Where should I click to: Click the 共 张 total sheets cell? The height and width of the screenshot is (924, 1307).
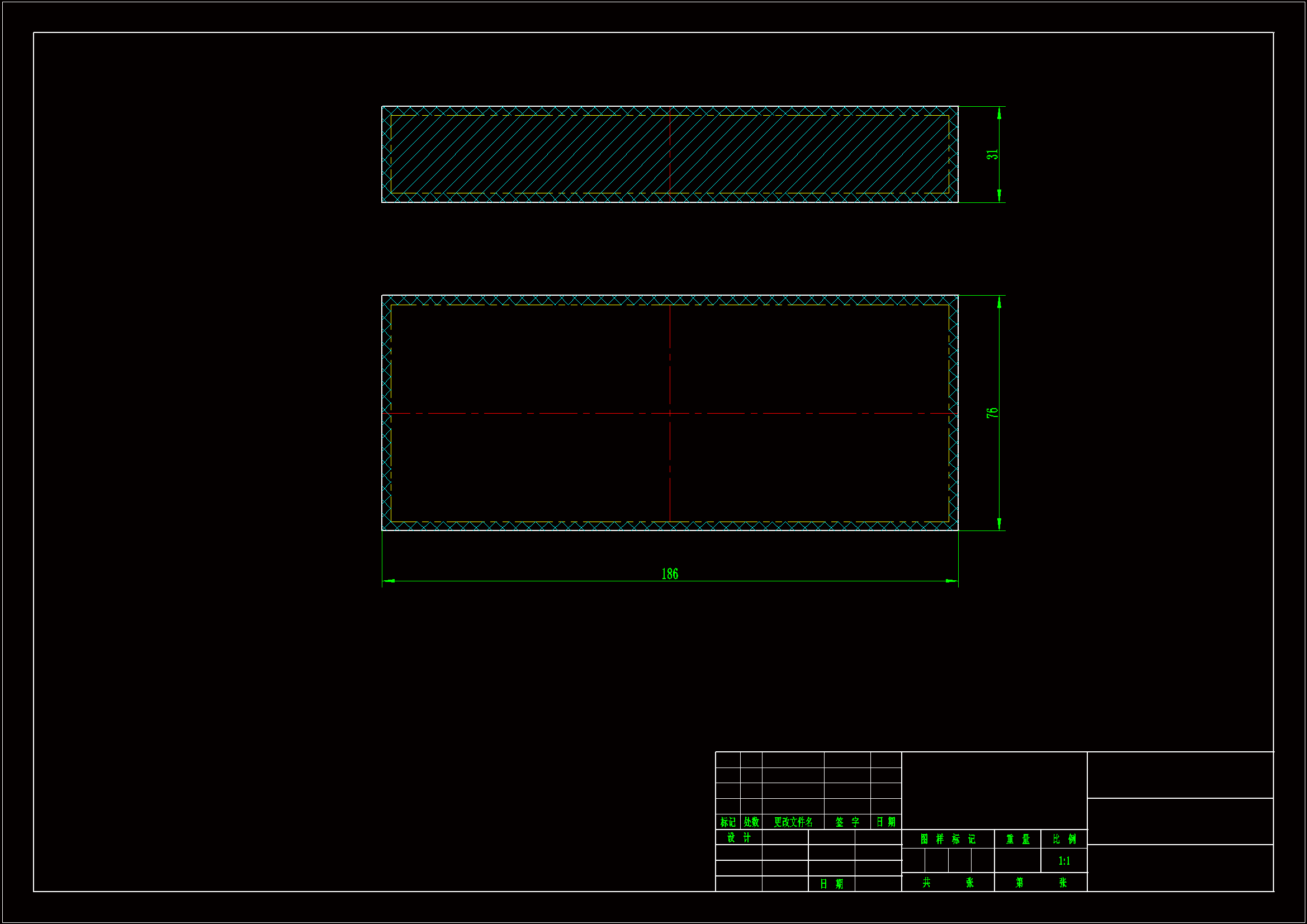coord(948,883)
